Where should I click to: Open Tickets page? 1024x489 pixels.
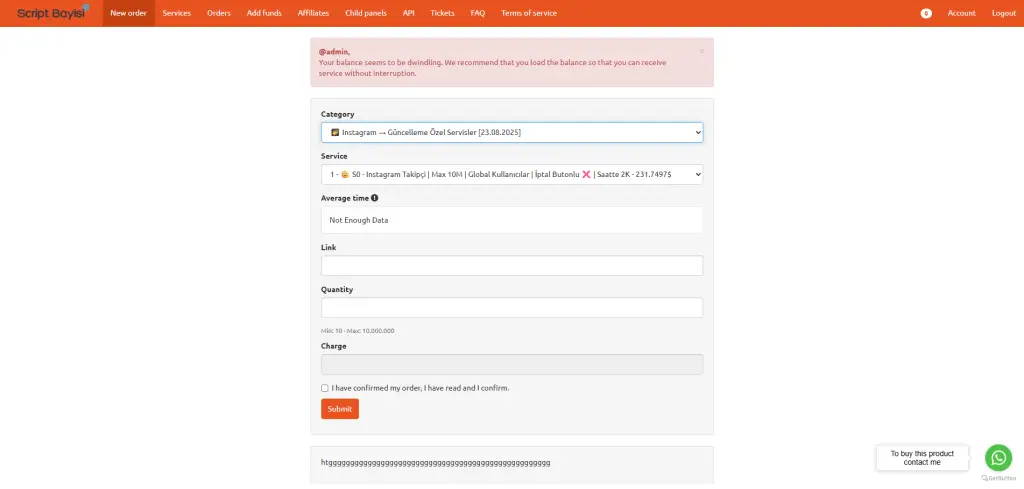pos(443,13)
